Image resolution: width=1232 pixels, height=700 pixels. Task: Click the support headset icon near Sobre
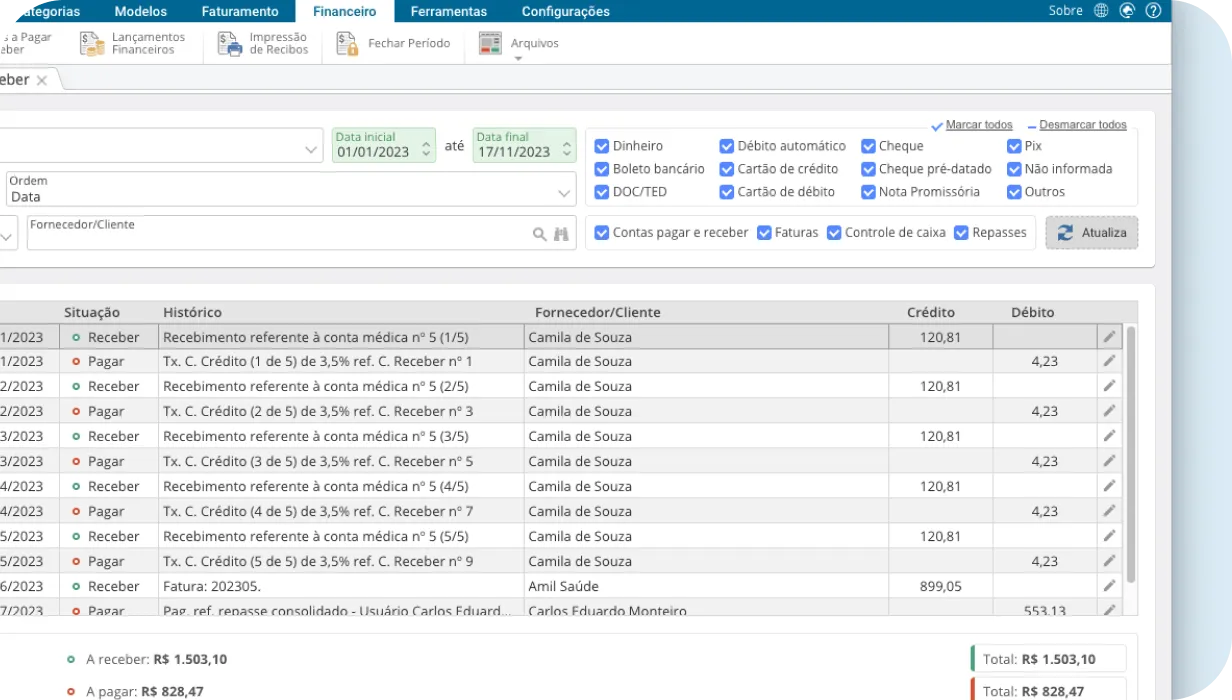[x=1126, y=10]
